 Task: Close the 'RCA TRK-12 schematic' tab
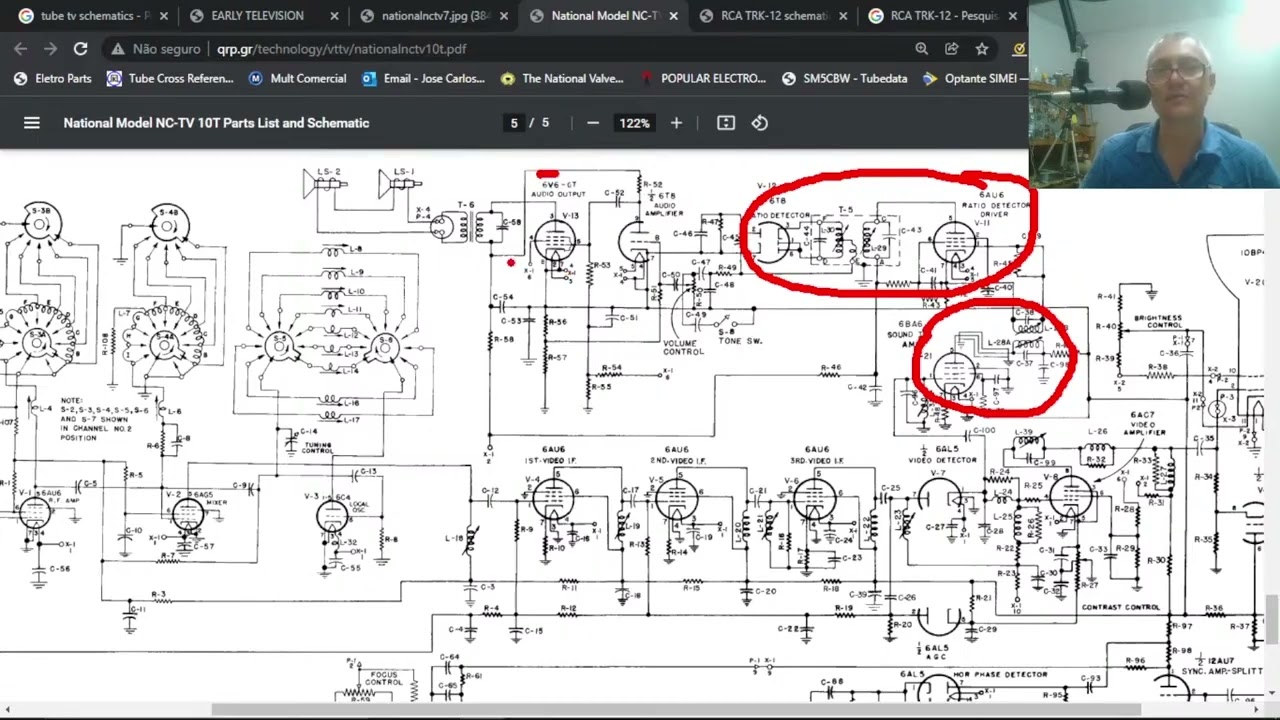coord(843,16)
